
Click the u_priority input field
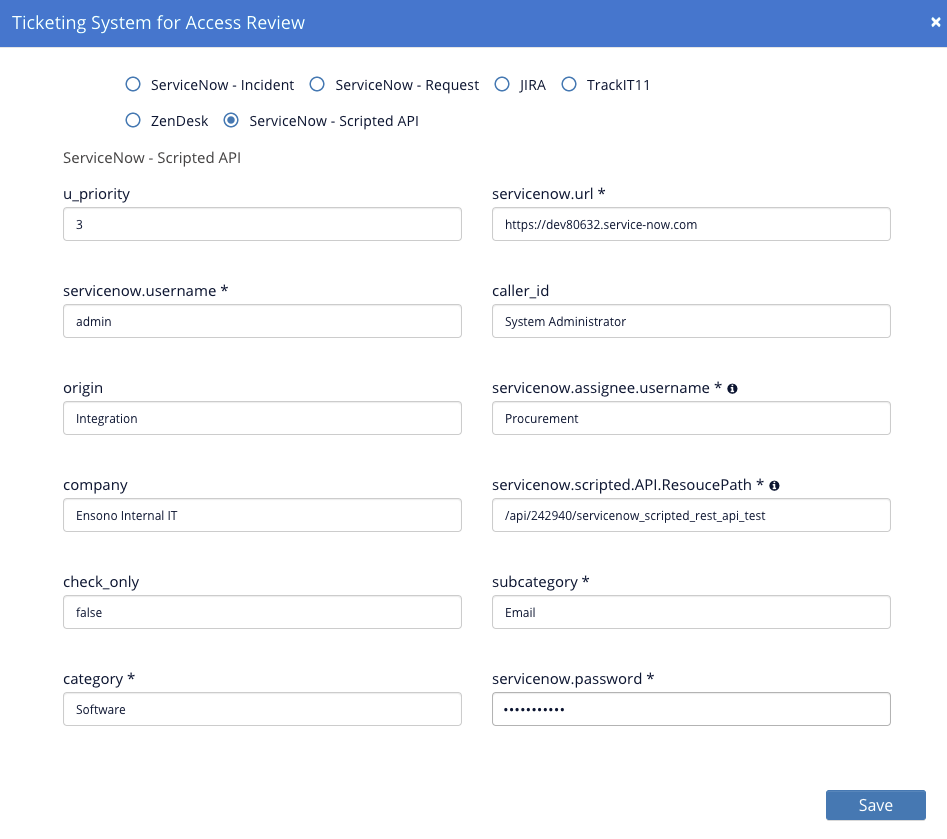tap(262, 224)
